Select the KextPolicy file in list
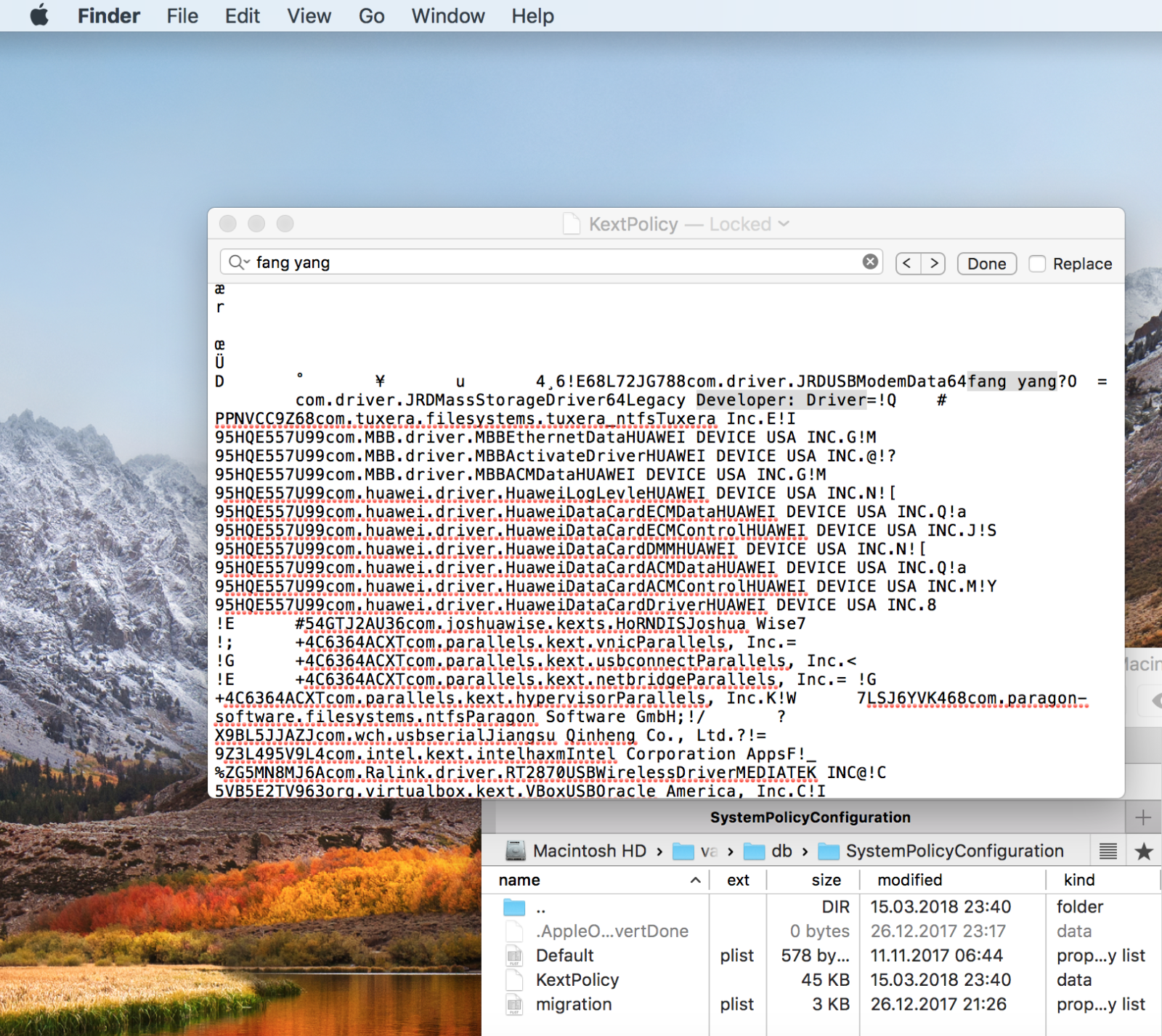Screen dimensions: 1162x1036 [x=821, y=979]
